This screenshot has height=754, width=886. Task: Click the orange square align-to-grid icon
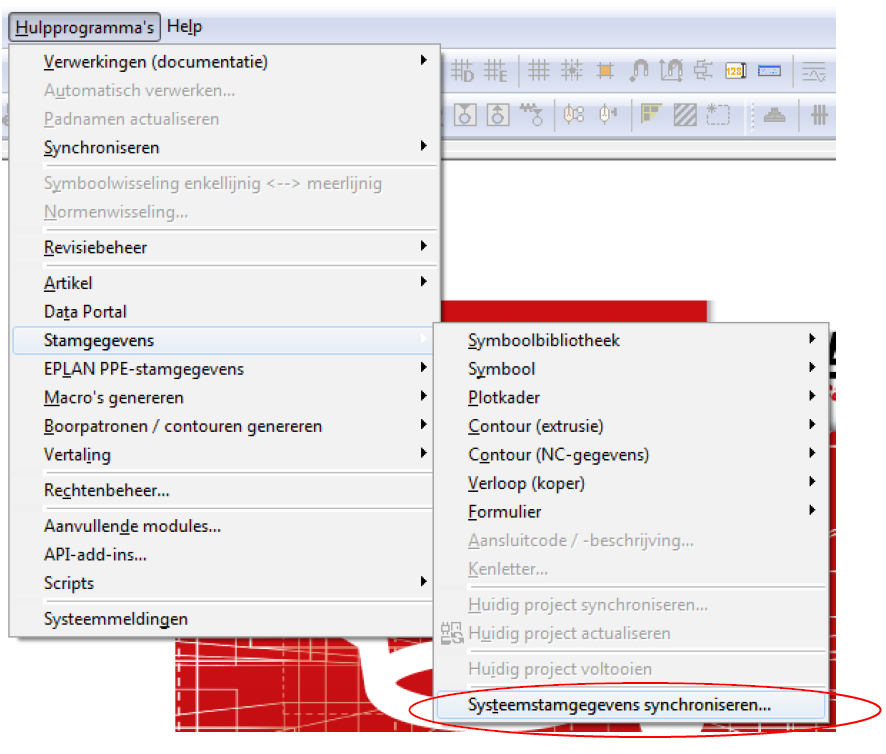(x=605, y=71)
